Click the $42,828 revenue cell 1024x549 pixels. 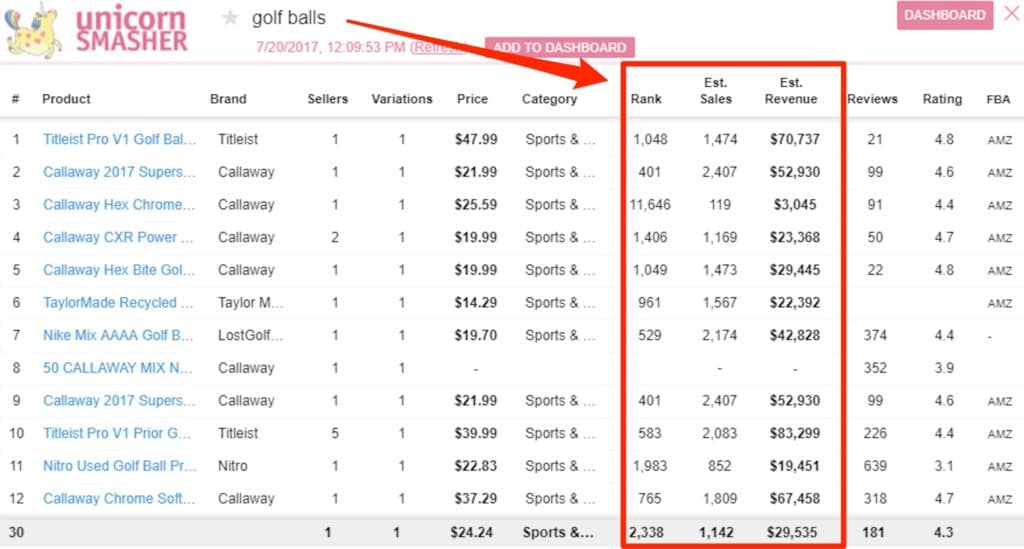pyautogui.click(x=795, y=335)
